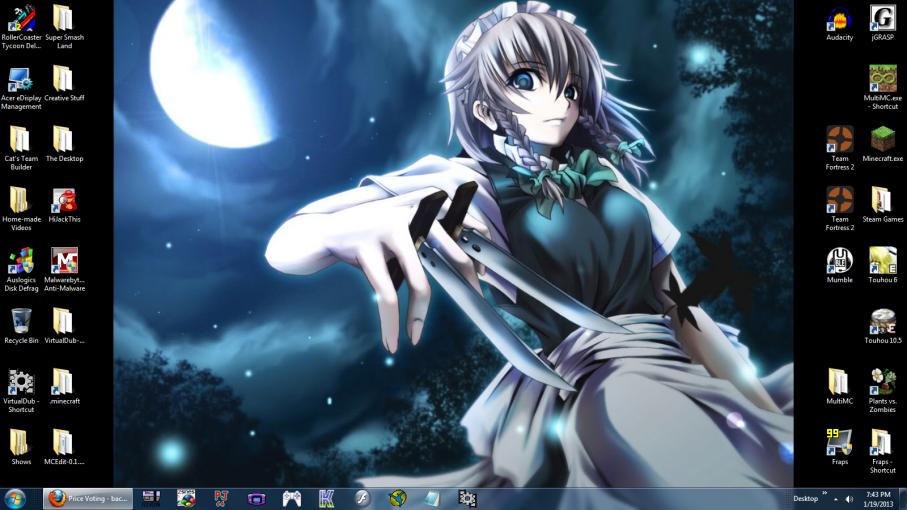Open the Audacity desktop shortcut
Screen dimensions: 907x510
coord(839,20)
